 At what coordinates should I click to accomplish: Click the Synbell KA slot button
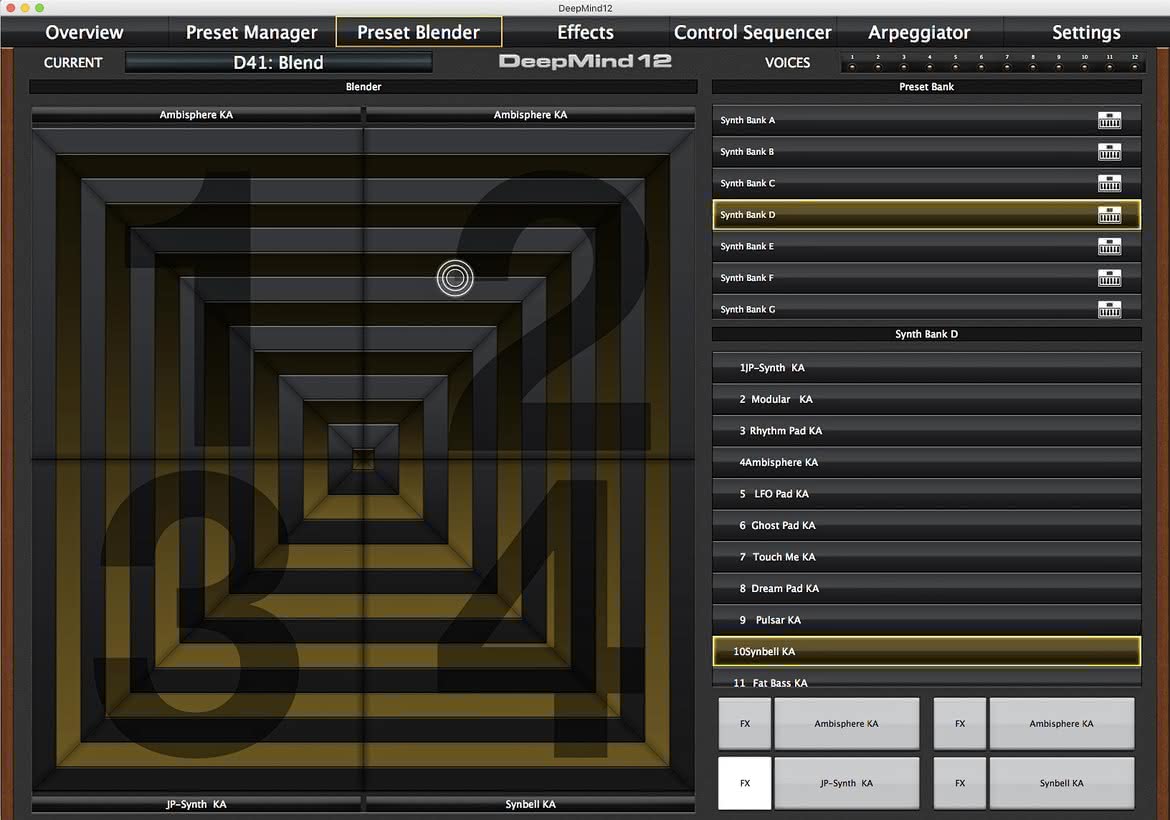point(1062,783)
